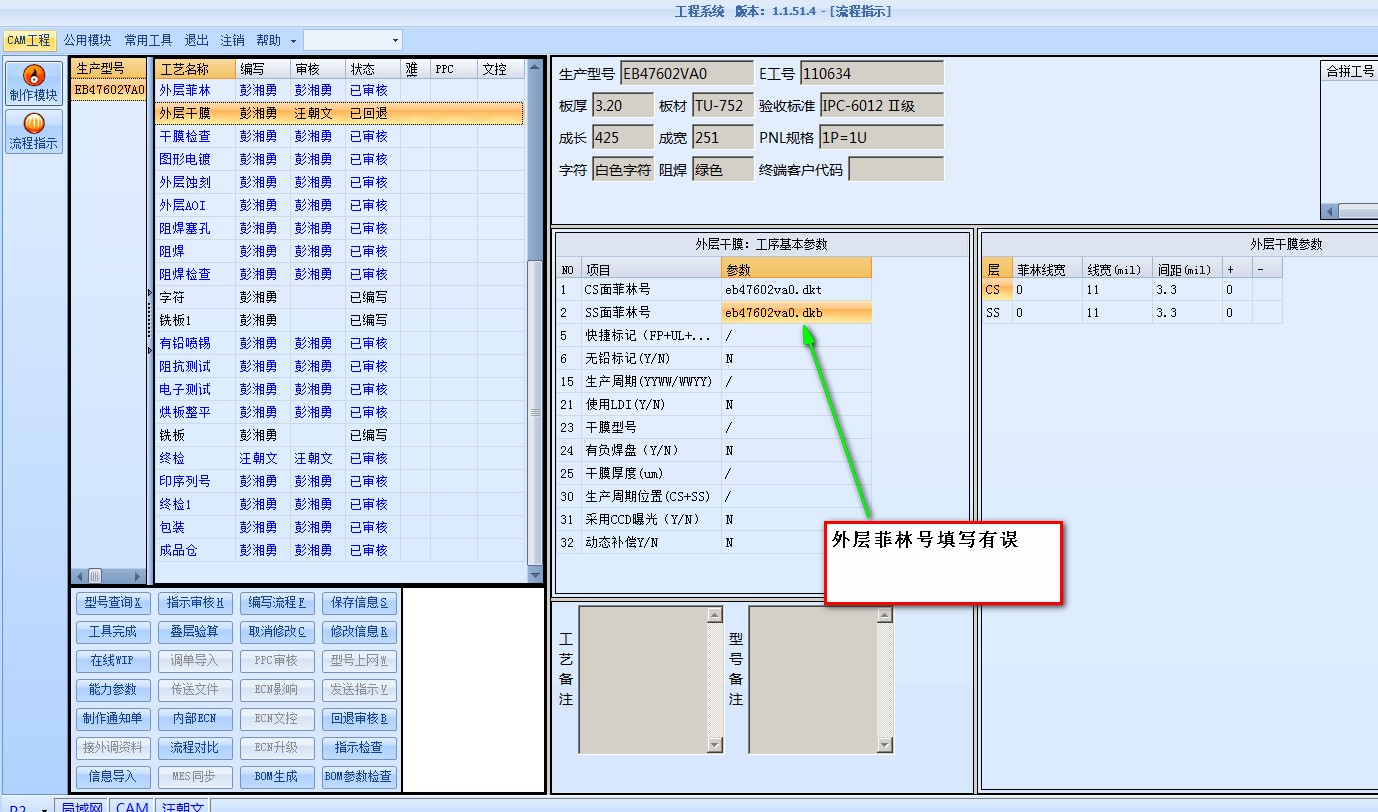Click the 流程对比 button
The width and height of the screenshot is (1378, 812).
(195, 748)
